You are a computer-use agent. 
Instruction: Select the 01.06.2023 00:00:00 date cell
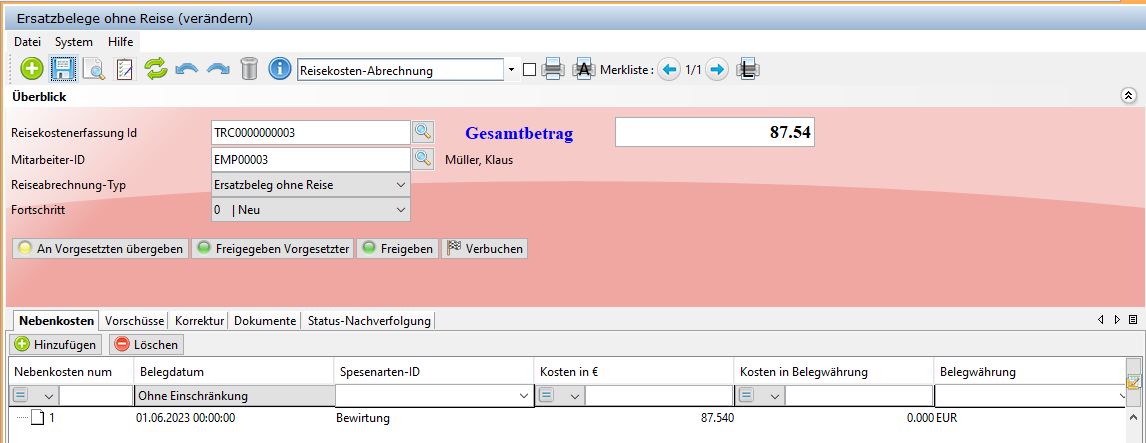coord(234,418)
